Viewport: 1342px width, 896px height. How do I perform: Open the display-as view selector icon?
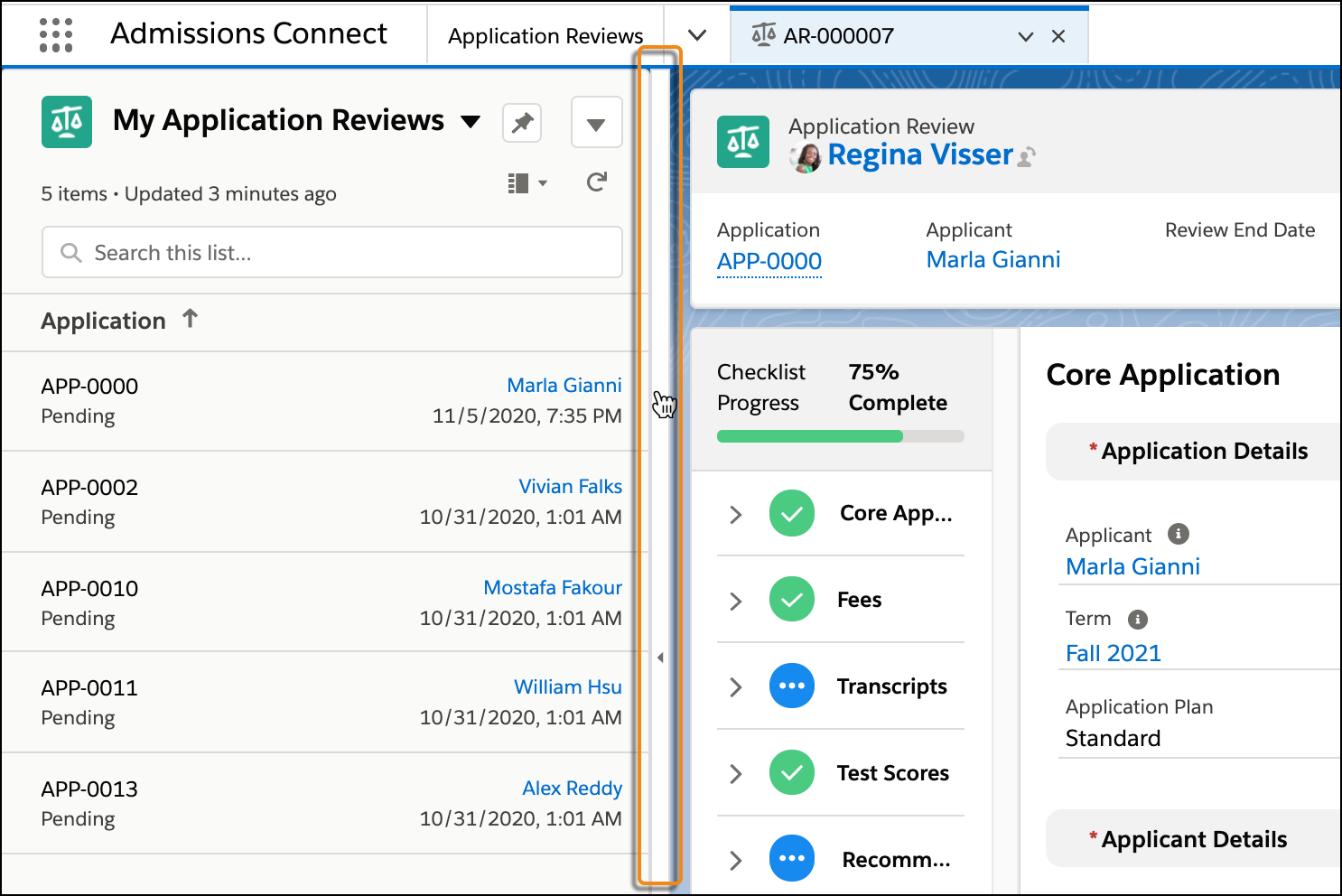point(527,183)
